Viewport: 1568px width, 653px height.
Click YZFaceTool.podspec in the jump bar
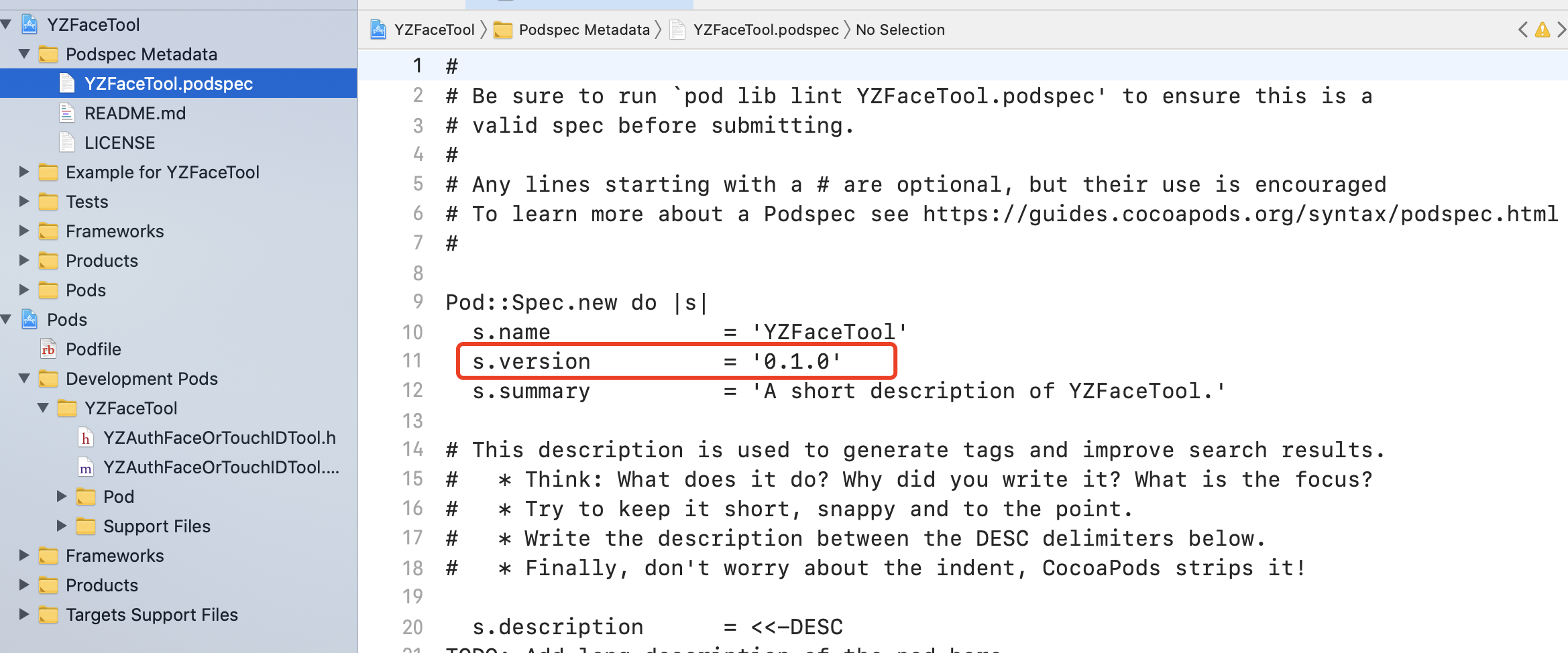pos(766,29)
